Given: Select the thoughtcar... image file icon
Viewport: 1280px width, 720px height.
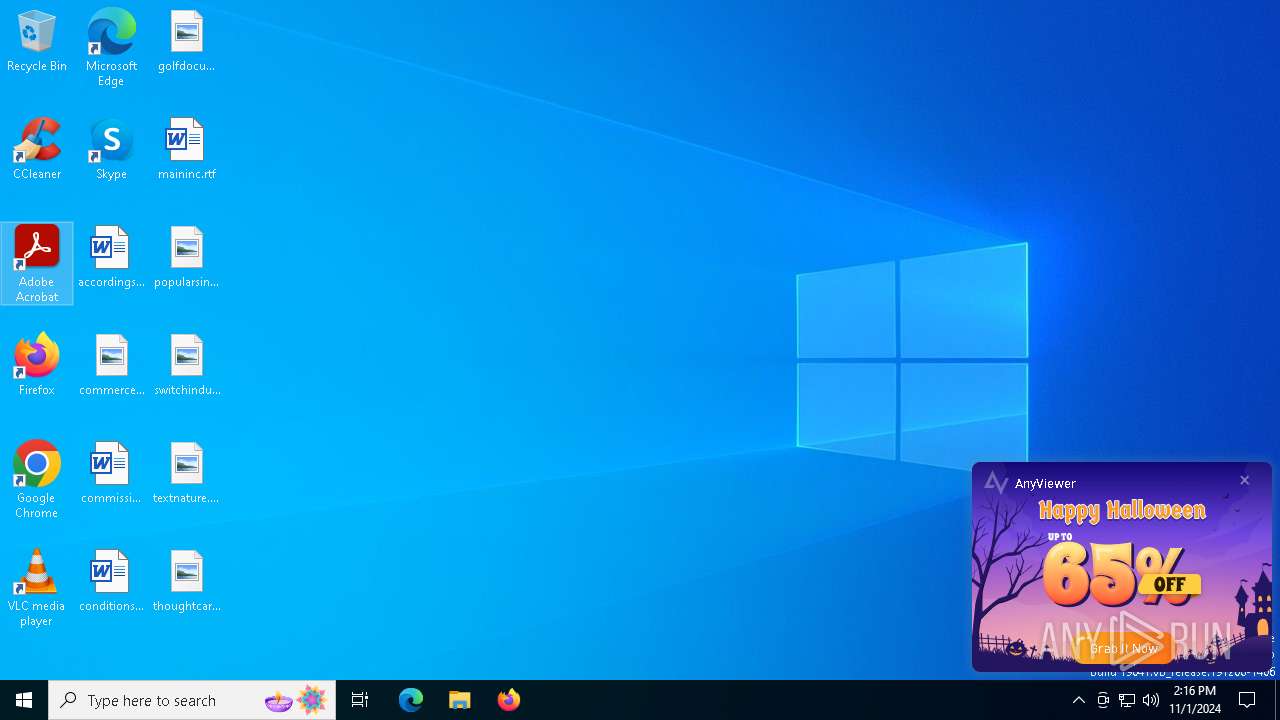Looking at the screenshot, I should tap(186, 581).
